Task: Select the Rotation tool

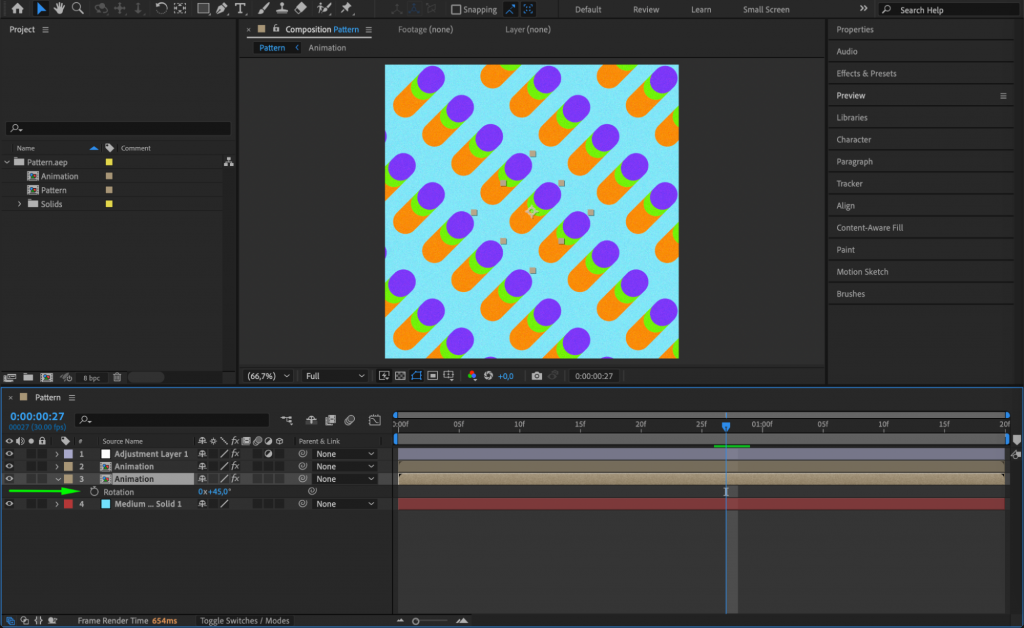Action: (160, 10)
